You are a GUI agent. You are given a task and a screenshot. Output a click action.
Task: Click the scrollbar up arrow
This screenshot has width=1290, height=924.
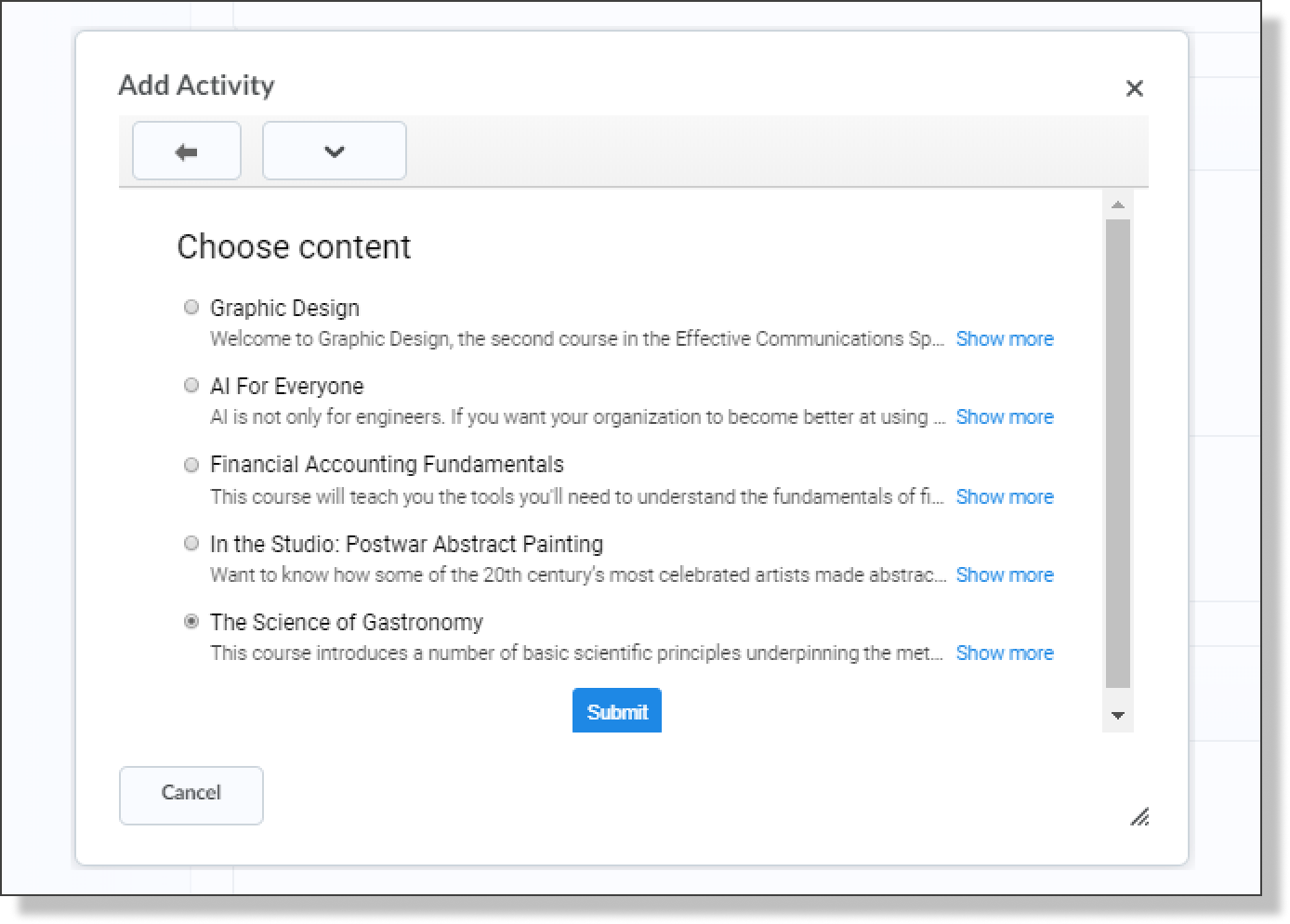pyautogui.click(x=1118, y=205)
